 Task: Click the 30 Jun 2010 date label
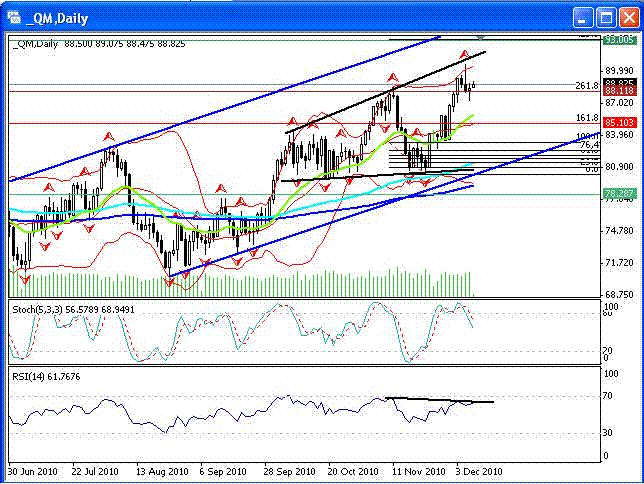click(32, 471)
